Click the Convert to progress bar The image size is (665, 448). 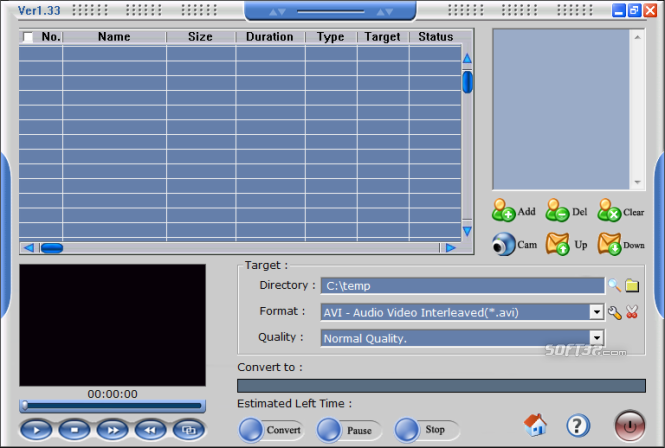pyautogui.click(x=441, y=386)
